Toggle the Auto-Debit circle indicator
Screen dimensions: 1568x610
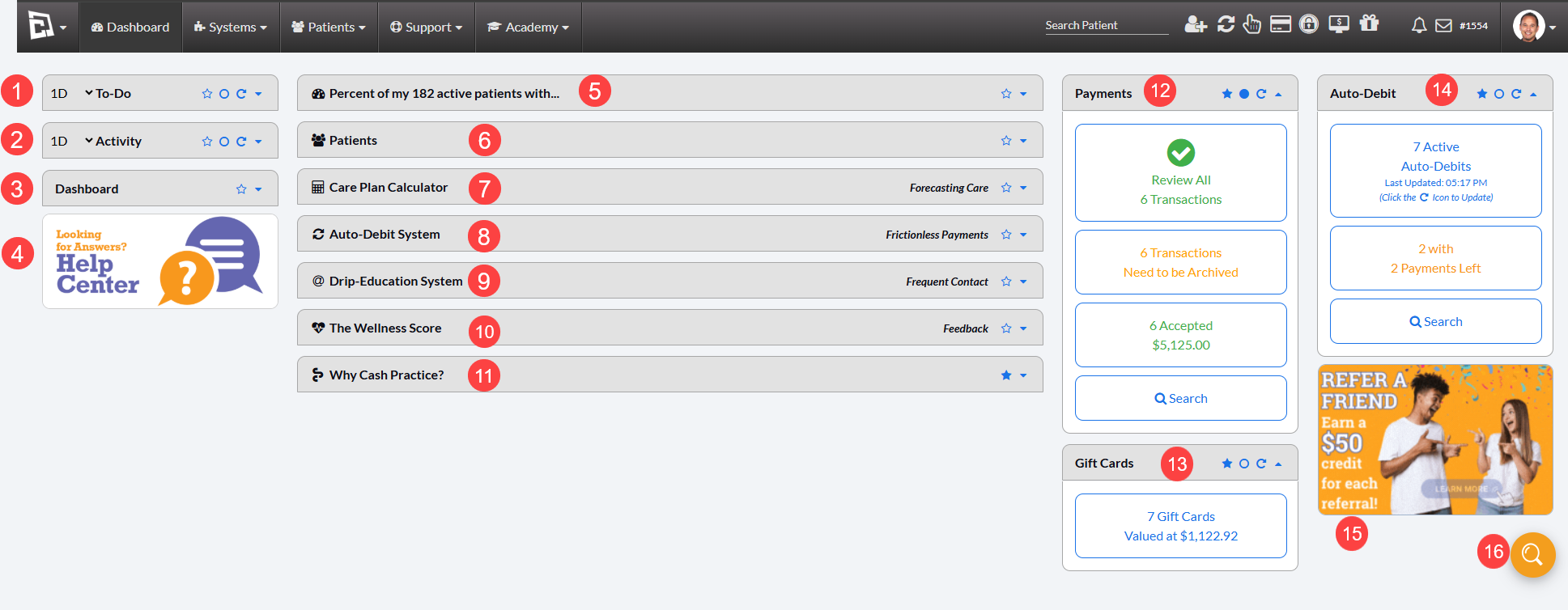[x=1499, y=94]
